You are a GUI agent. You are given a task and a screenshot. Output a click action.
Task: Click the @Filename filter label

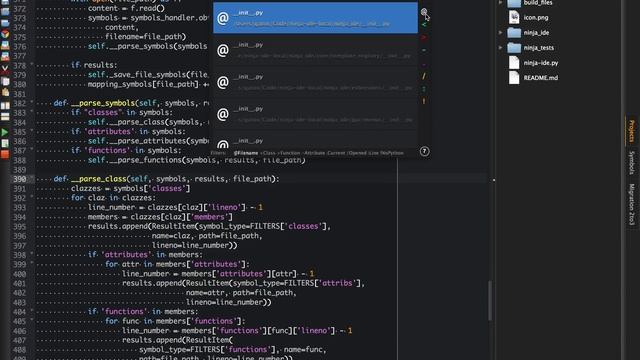(x=246, y=153)
